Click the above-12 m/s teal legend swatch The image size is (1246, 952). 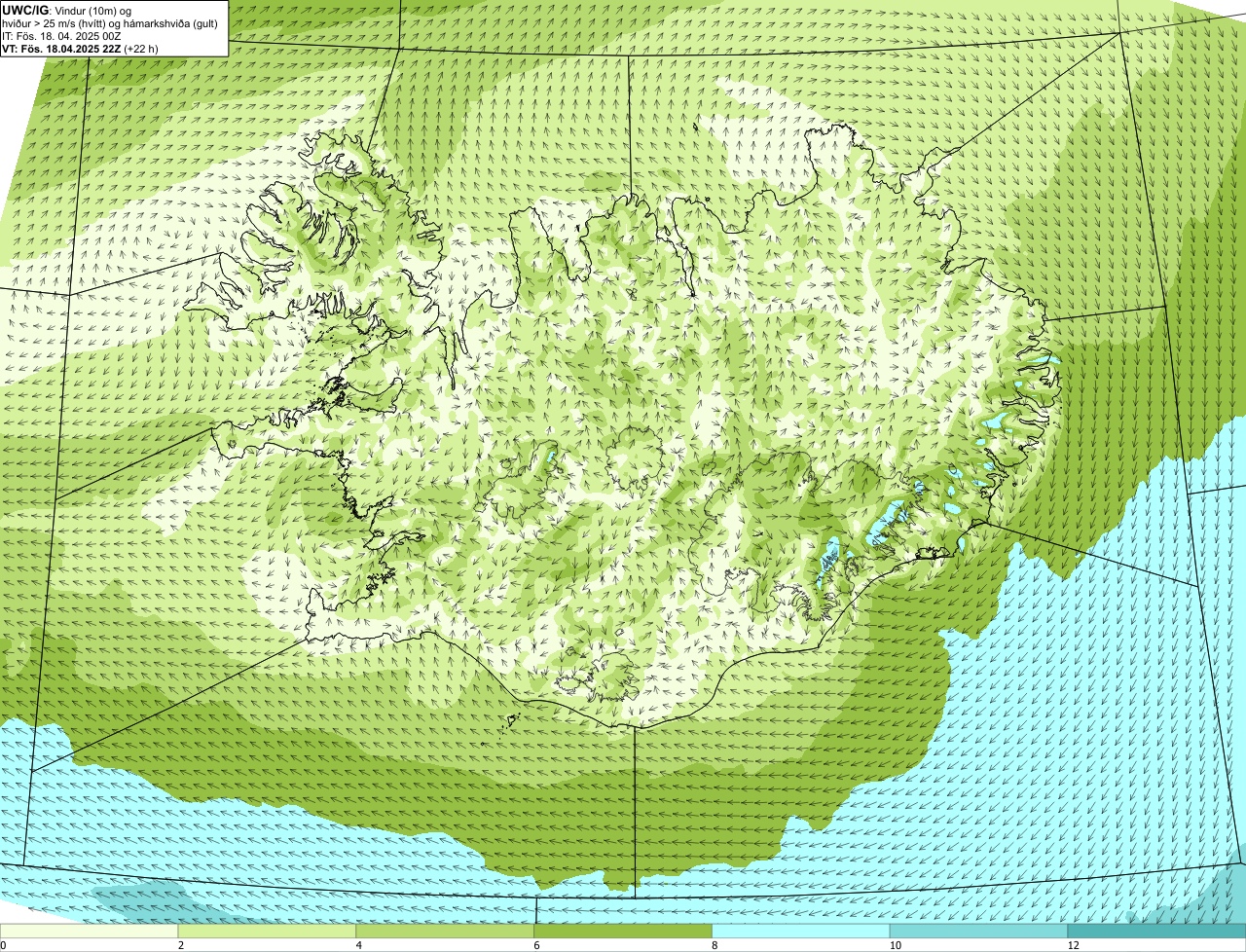point(1156,932)
